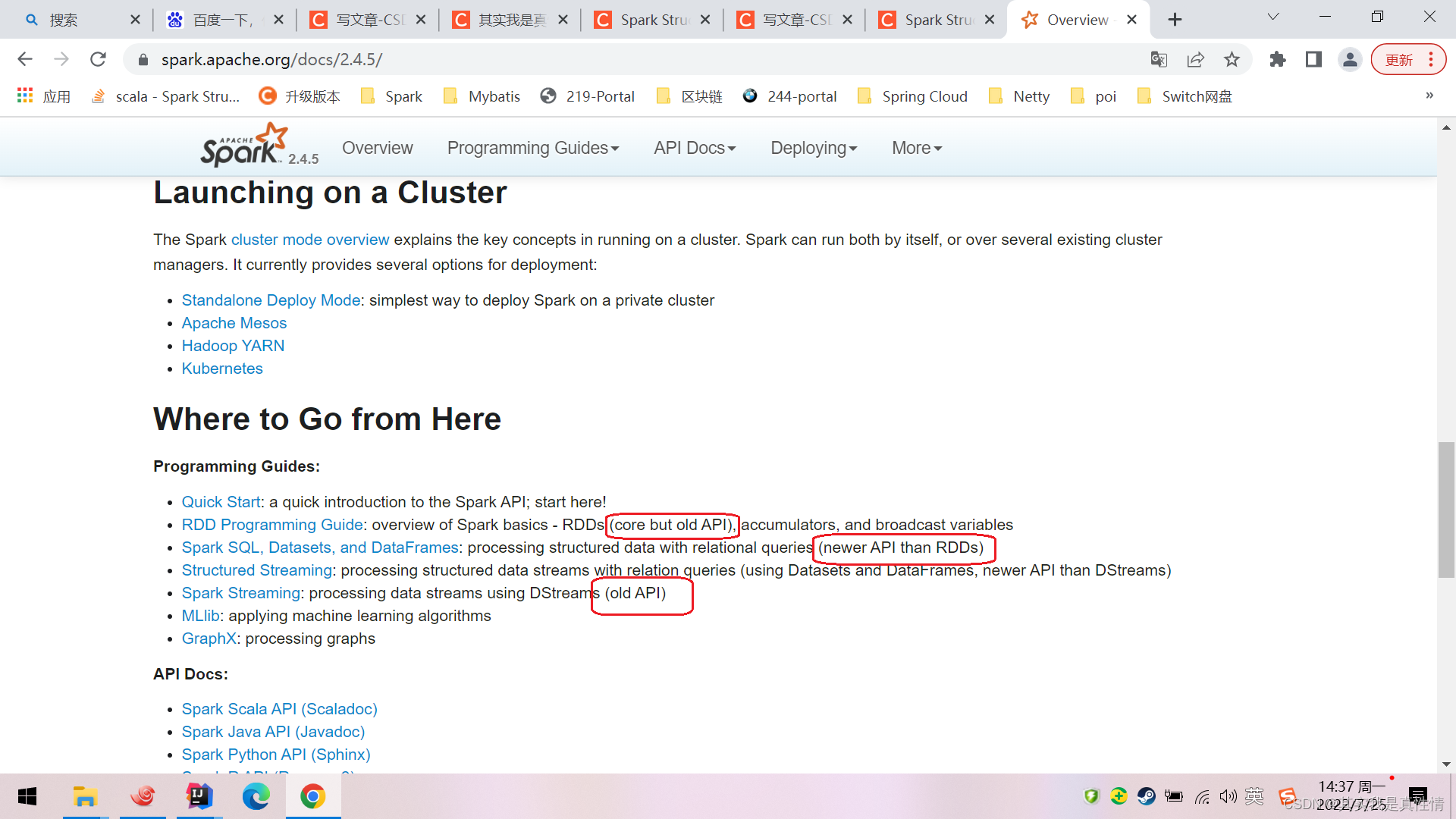The width and height of the screenshot is (1456, 819).
Task: Open the tab search chevron
Action: point(1273,17)
